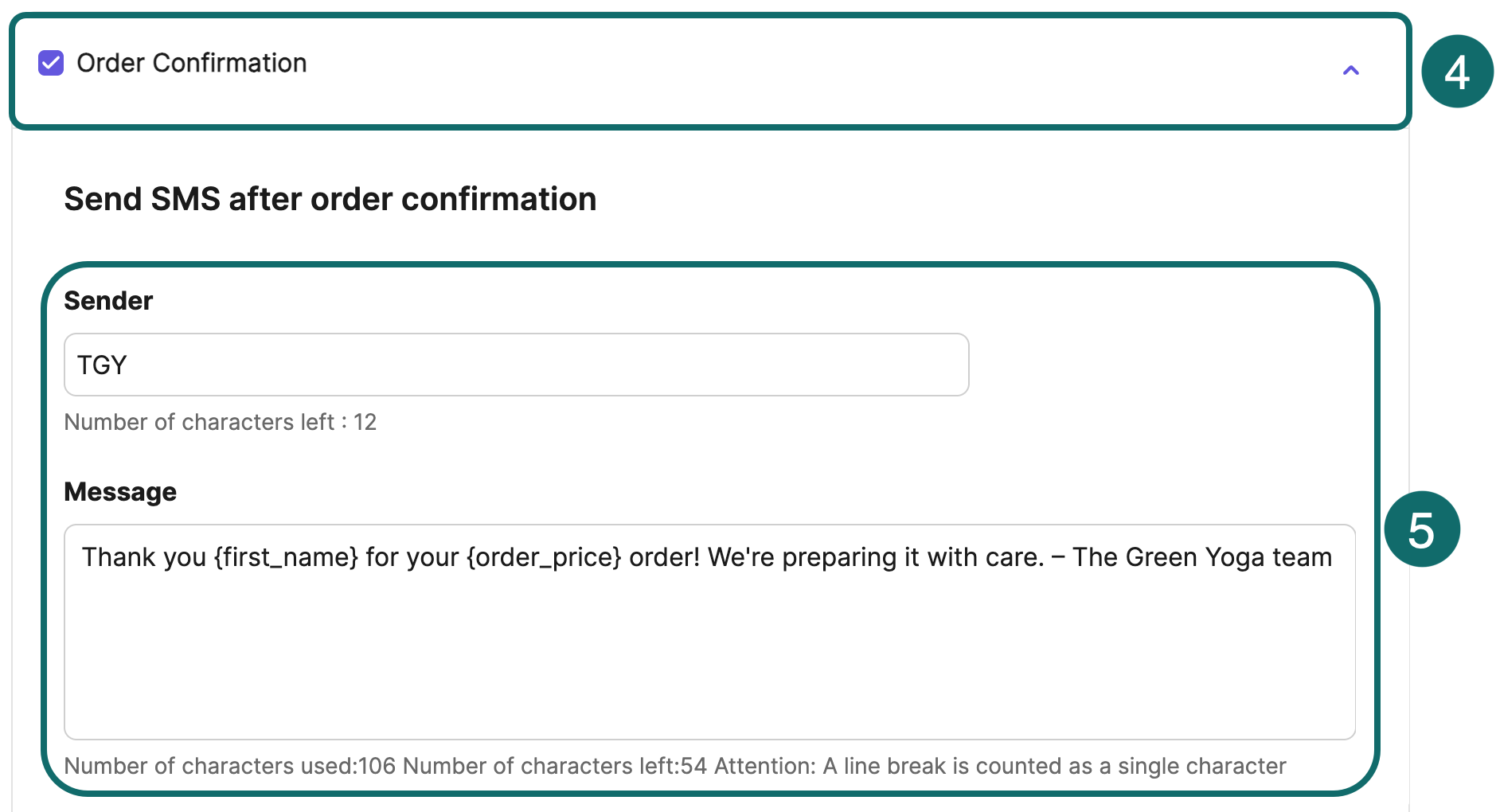This screenshot has width=1496, height=812.
Task: Collapse the Order Confirmation section chevron
Action: (1351, 71)
